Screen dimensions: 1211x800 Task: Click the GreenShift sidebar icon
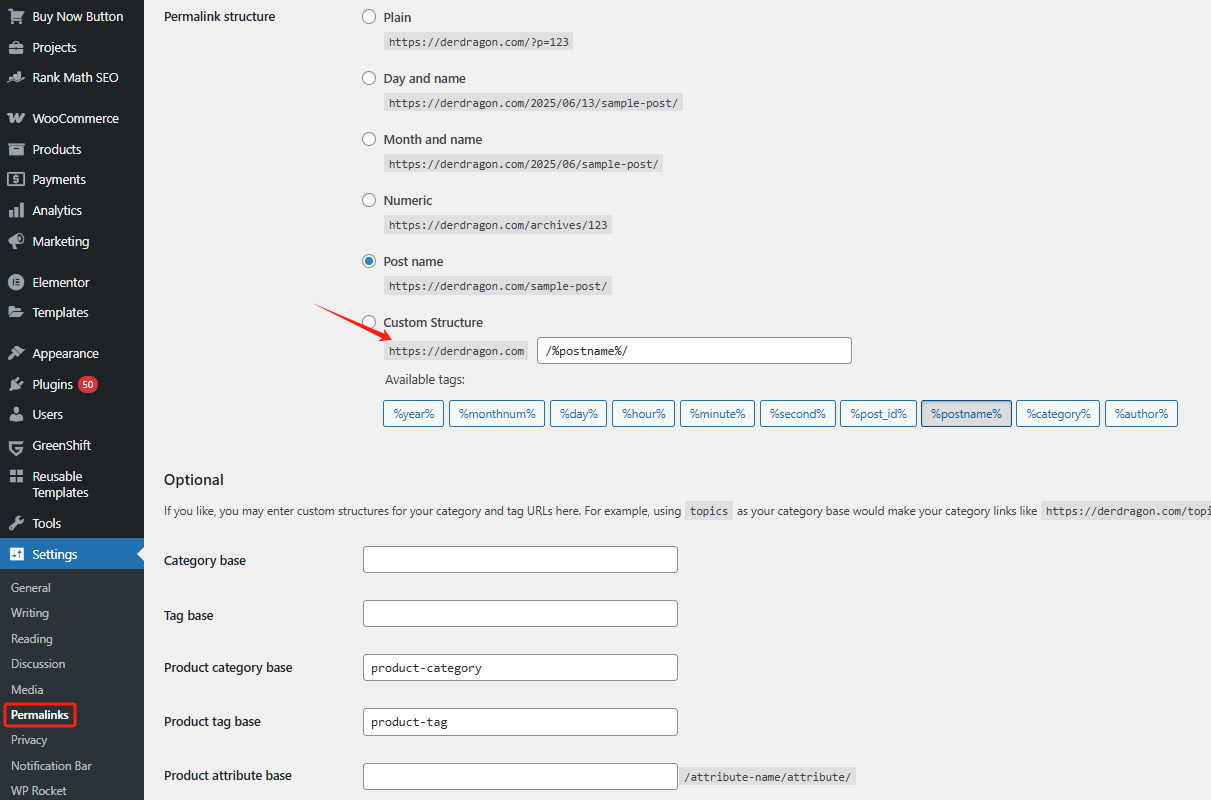[16, 446]
